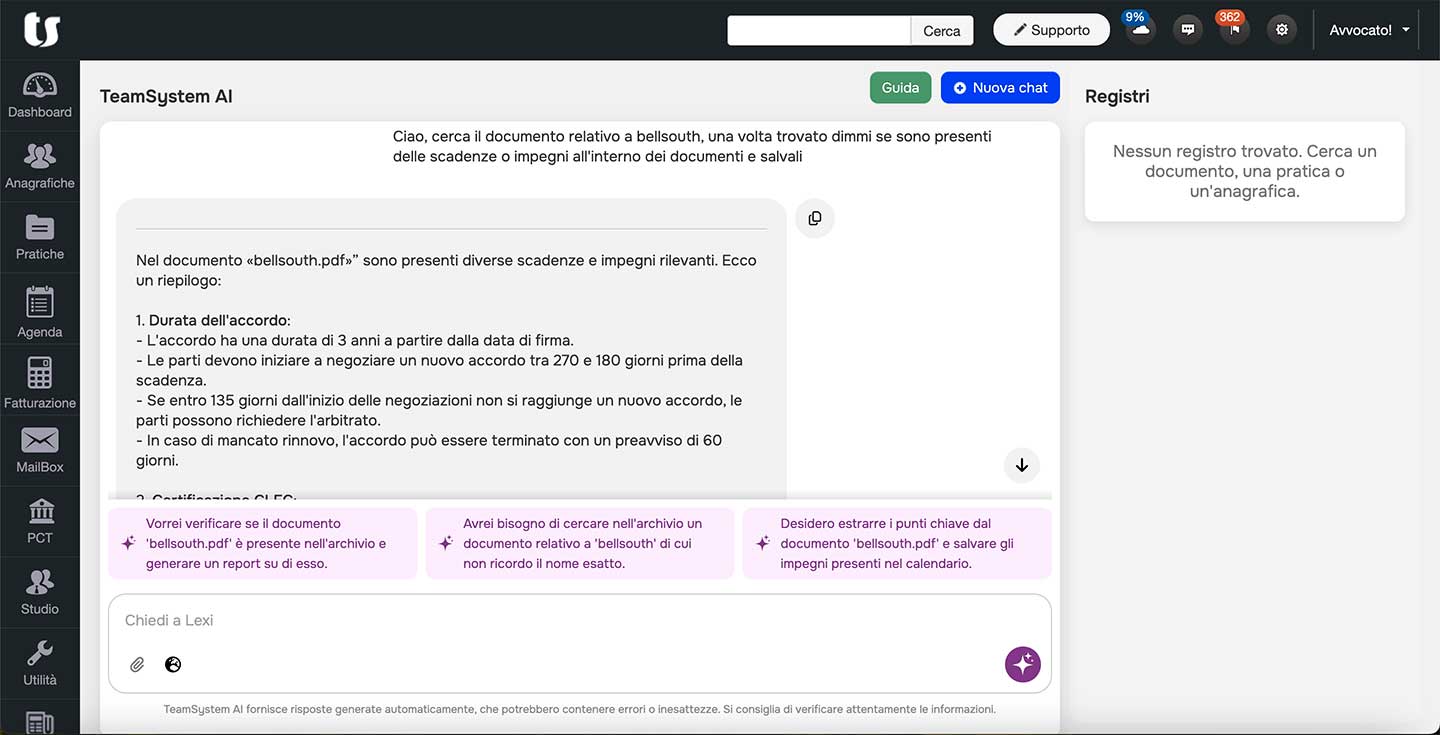The image size is (1440, 735).
Task: Expand the Avvocato! user dropdown
Action: 1369,30
